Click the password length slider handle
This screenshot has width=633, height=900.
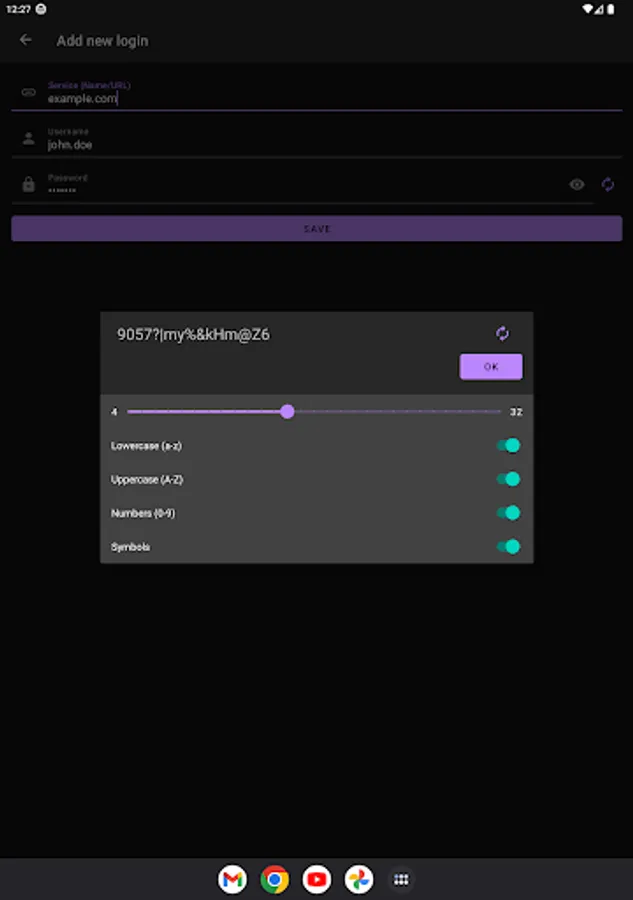click(x=288, y=411)
